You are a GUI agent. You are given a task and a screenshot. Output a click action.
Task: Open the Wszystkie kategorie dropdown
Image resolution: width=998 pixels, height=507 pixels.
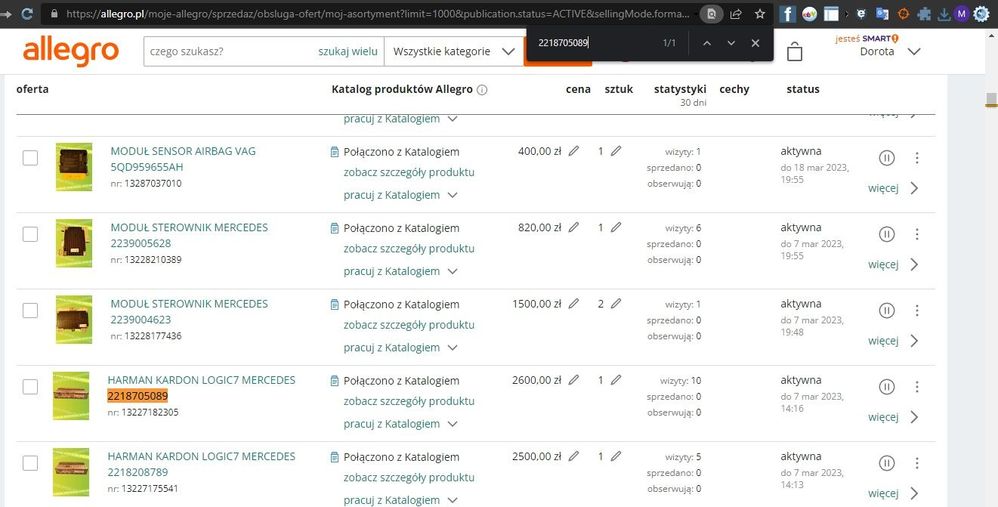[453, 51]
